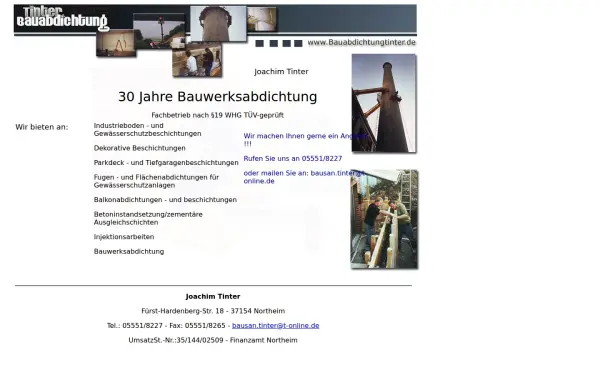Click the small interior room thumbnail in header
The width and height of the screenshot is (600, 375).
262,19
